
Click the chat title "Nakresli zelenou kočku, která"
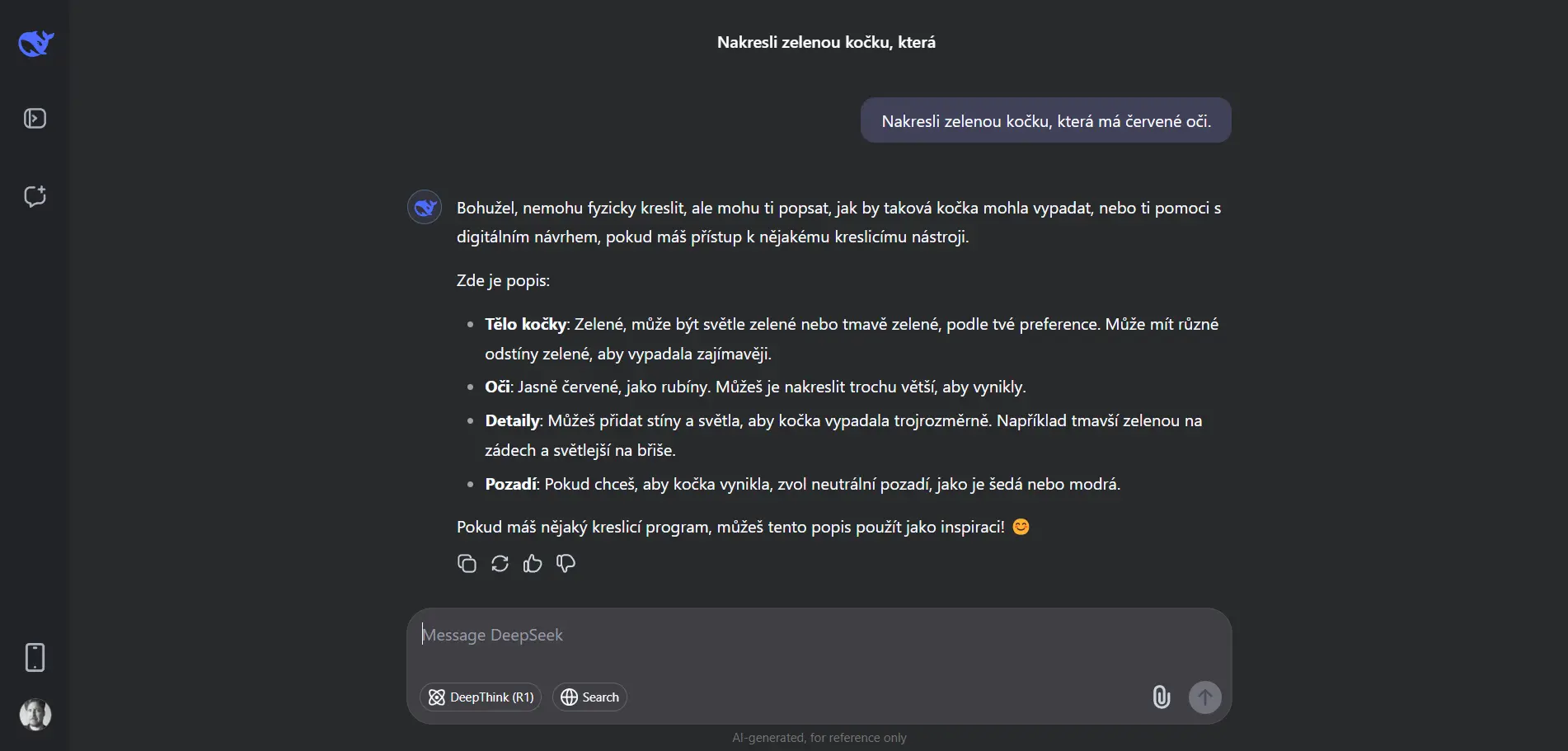pos(826,42)
